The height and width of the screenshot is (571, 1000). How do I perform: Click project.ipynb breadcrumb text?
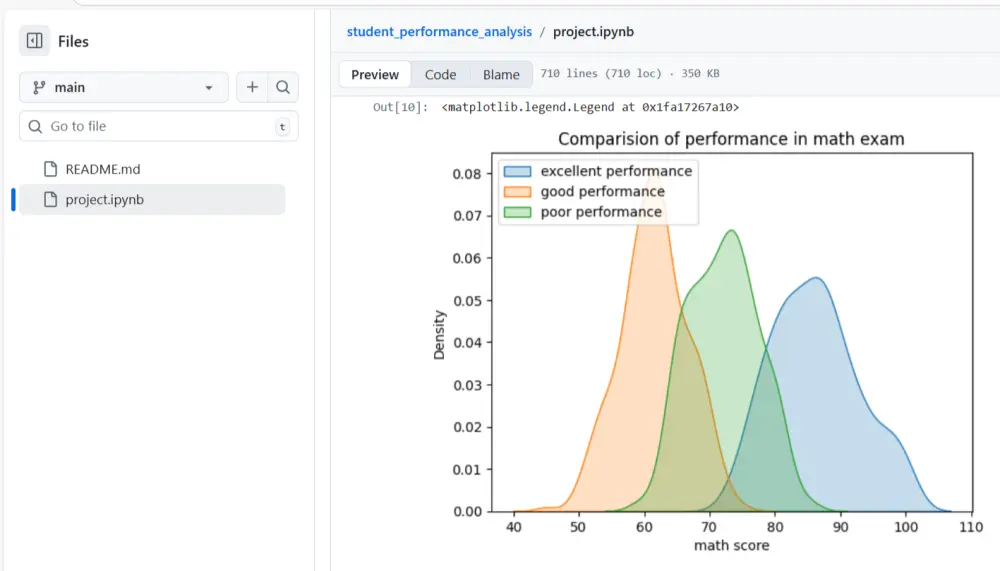(593, 32)
